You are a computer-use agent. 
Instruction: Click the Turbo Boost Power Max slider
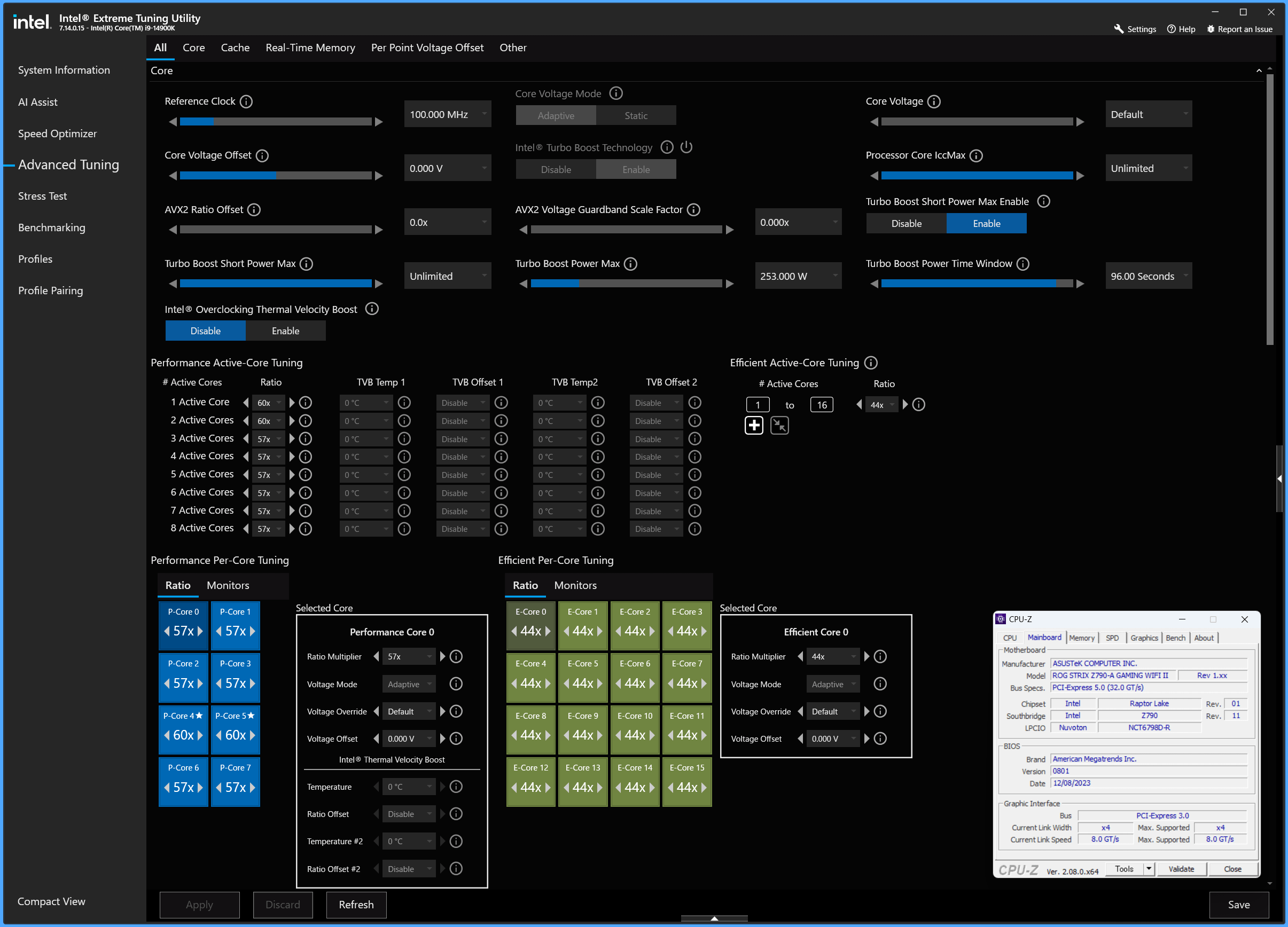pos(626,283)
